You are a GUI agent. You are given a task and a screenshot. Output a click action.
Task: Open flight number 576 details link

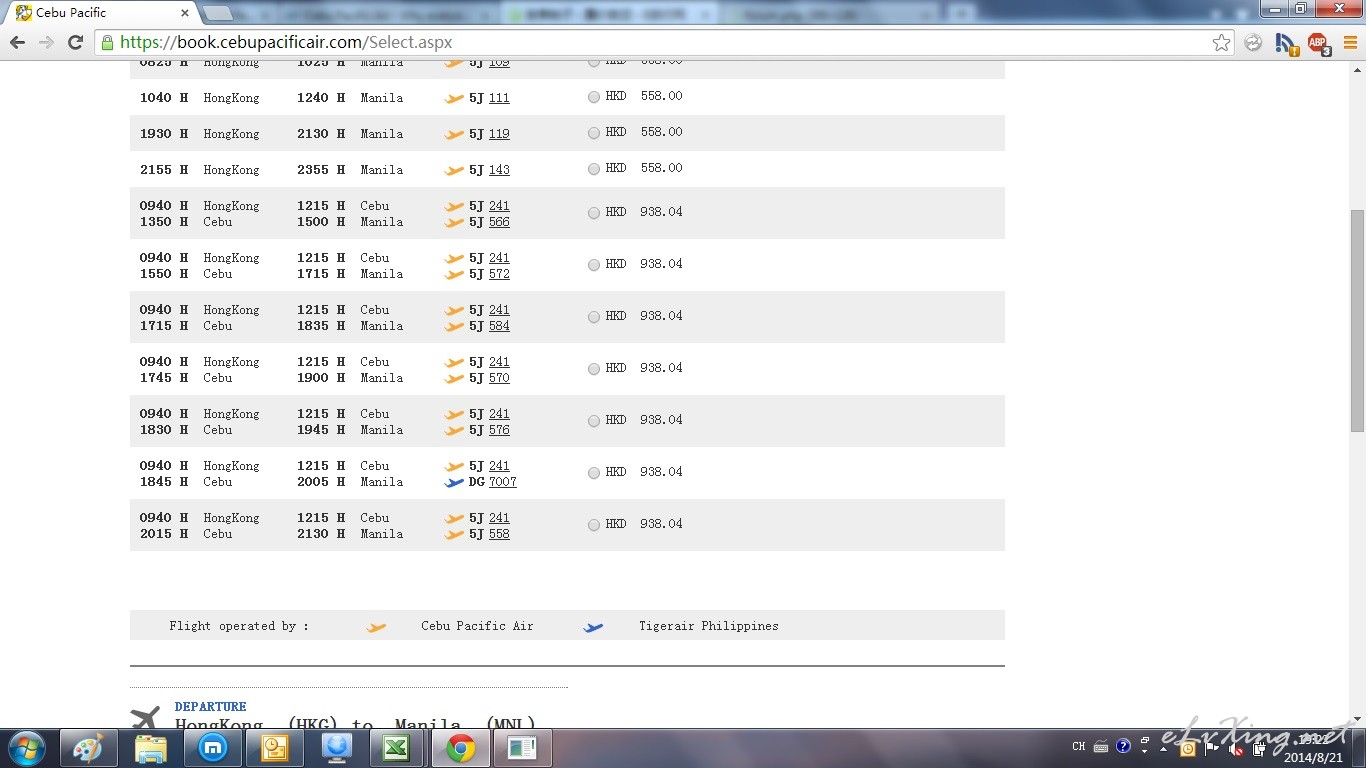499,430
